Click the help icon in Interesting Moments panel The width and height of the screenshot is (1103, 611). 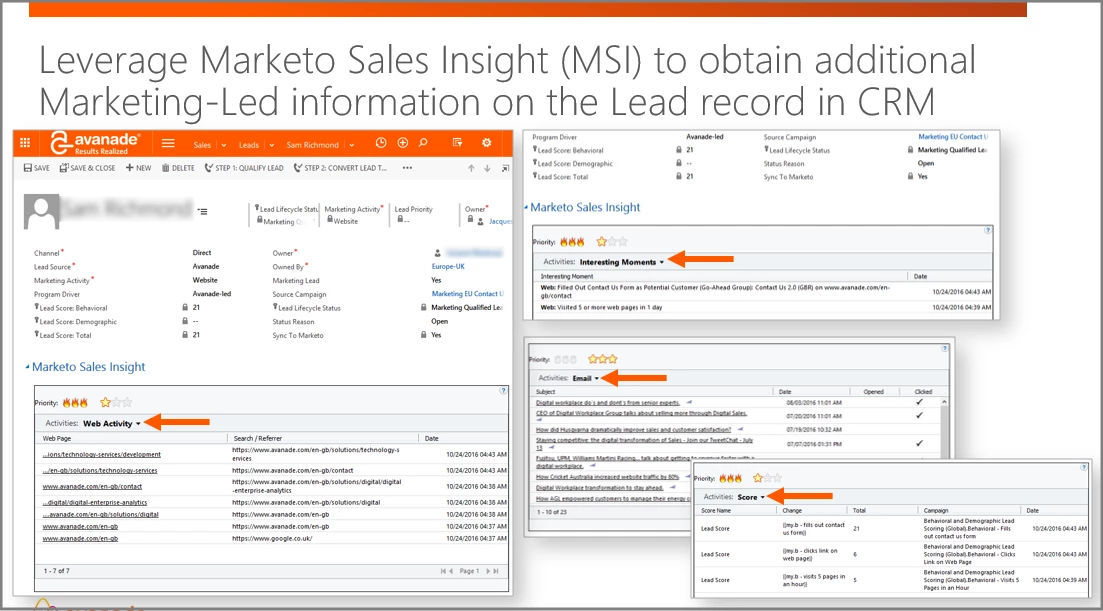pyautogui.click(x=988, y=231)
